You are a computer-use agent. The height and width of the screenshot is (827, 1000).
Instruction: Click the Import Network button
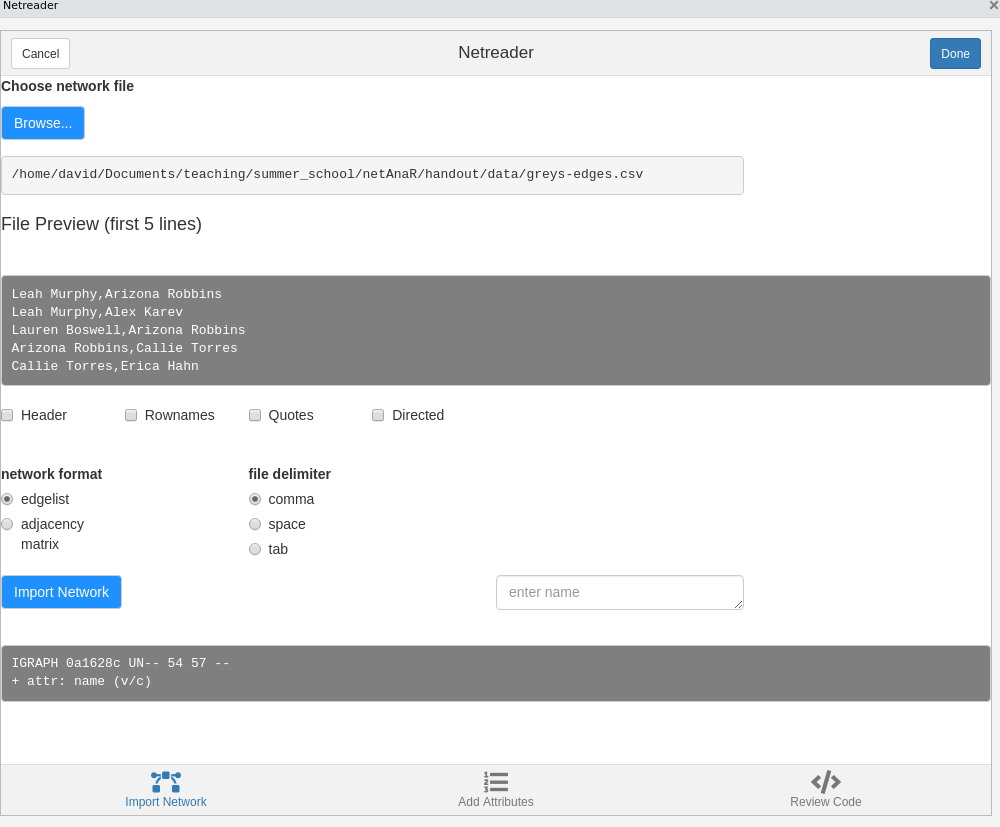click(61, 592)
